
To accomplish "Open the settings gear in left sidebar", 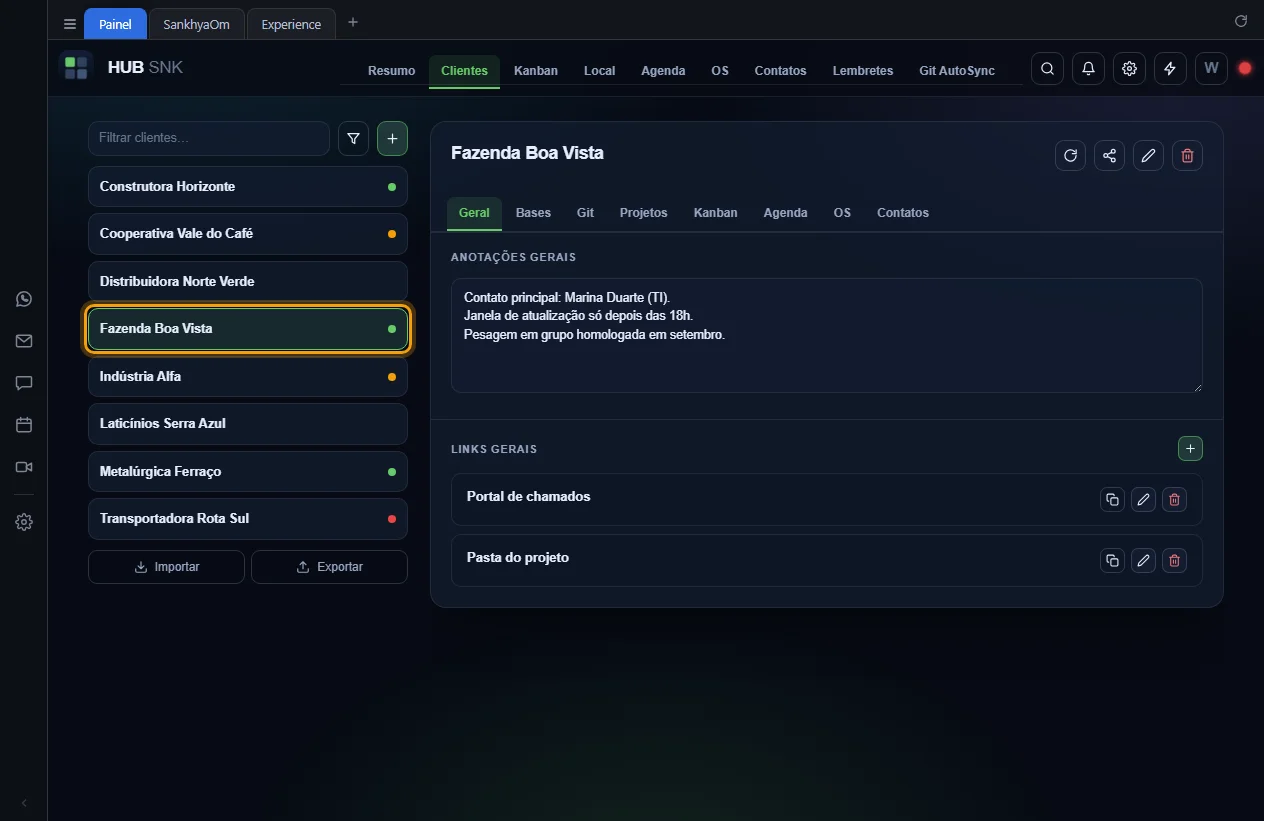I will pyautogui.click(x=24, y=522).
